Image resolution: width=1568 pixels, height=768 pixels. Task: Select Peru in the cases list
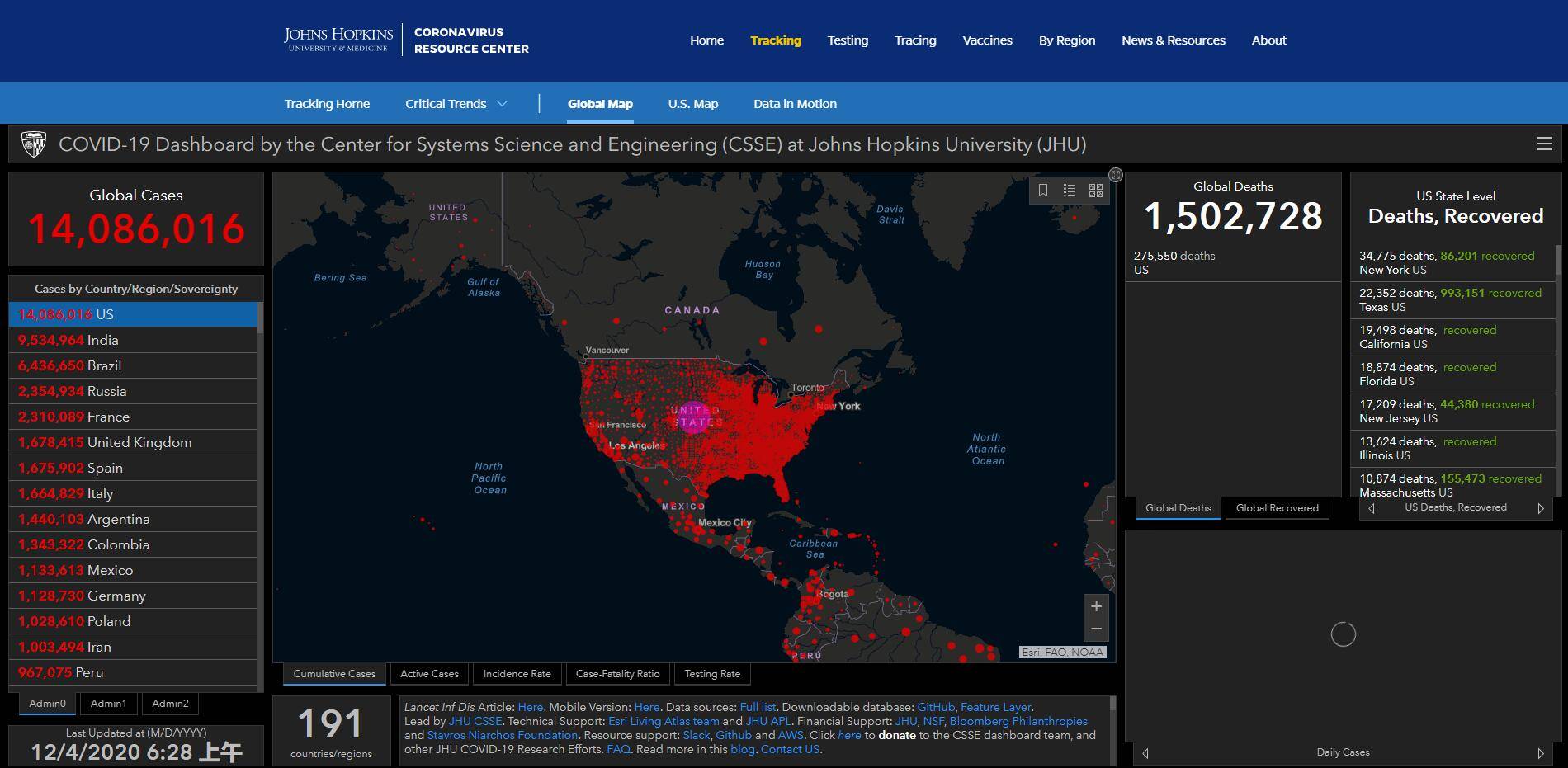133,672
